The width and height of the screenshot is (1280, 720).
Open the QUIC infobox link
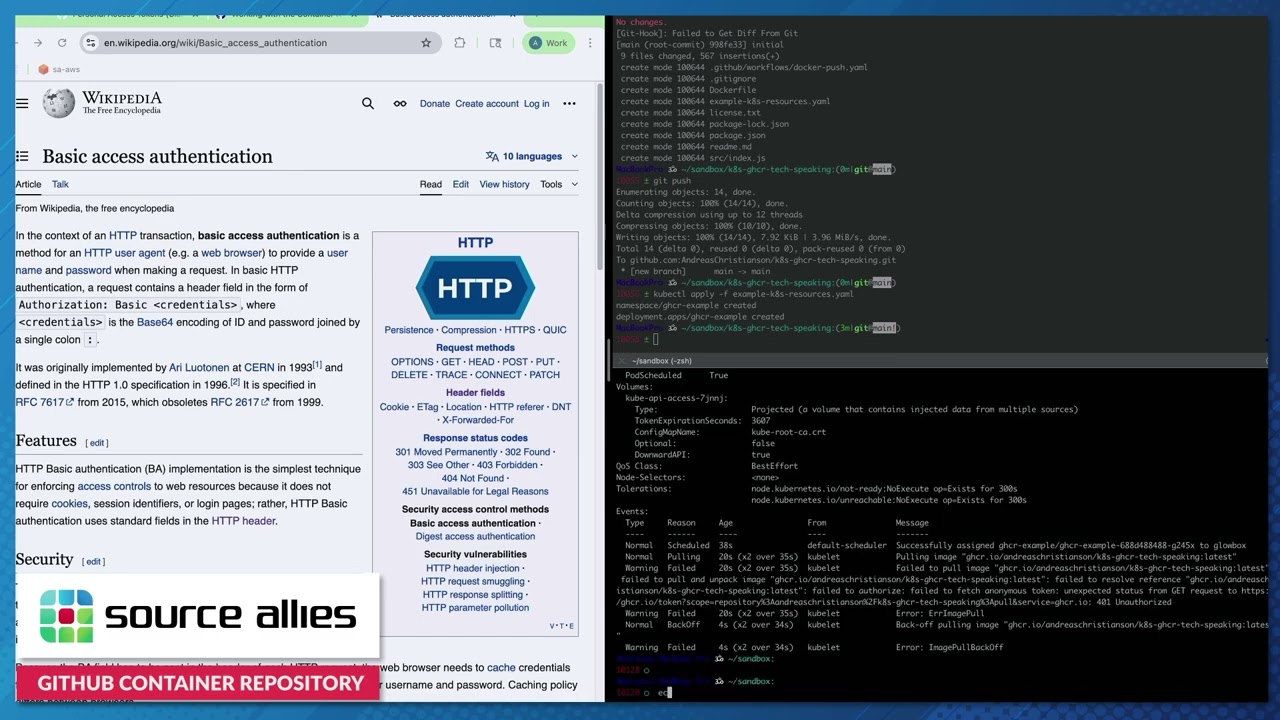point(554,330)
